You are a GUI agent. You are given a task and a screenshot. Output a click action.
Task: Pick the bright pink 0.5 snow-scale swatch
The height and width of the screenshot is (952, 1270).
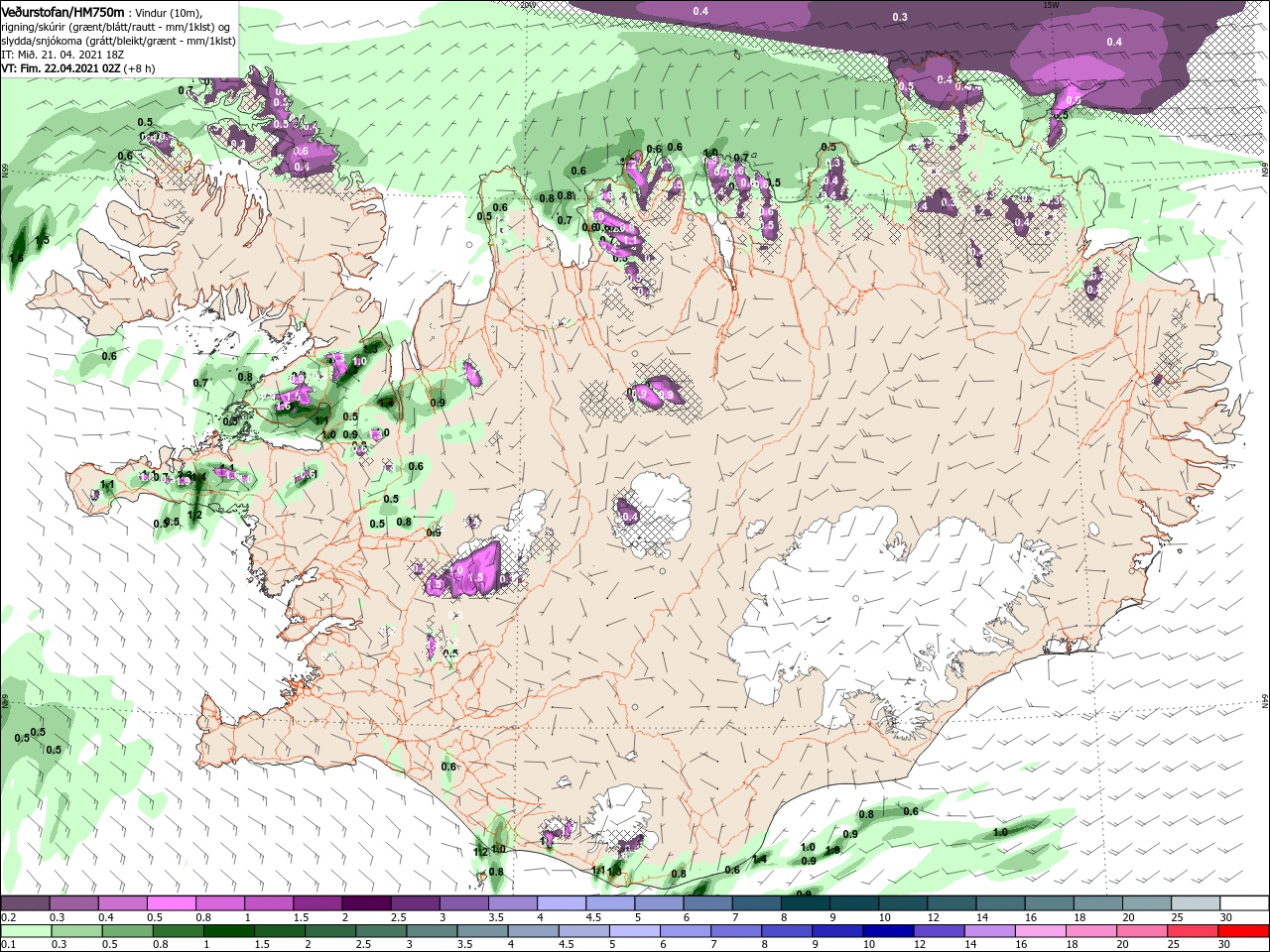click(172, 903)
